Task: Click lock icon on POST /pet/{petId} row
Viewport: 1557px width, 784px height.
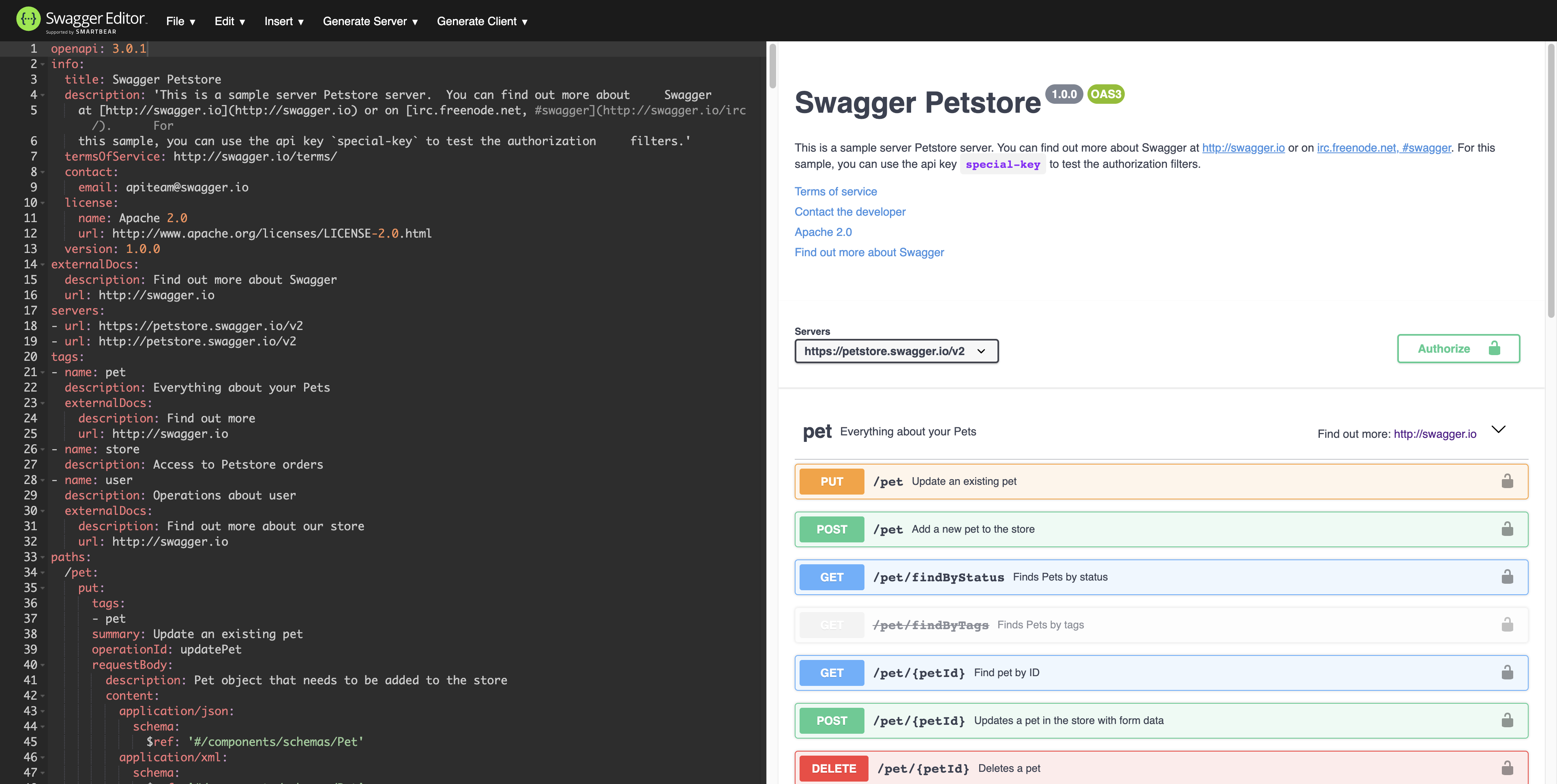Action: coord(1507,720)
